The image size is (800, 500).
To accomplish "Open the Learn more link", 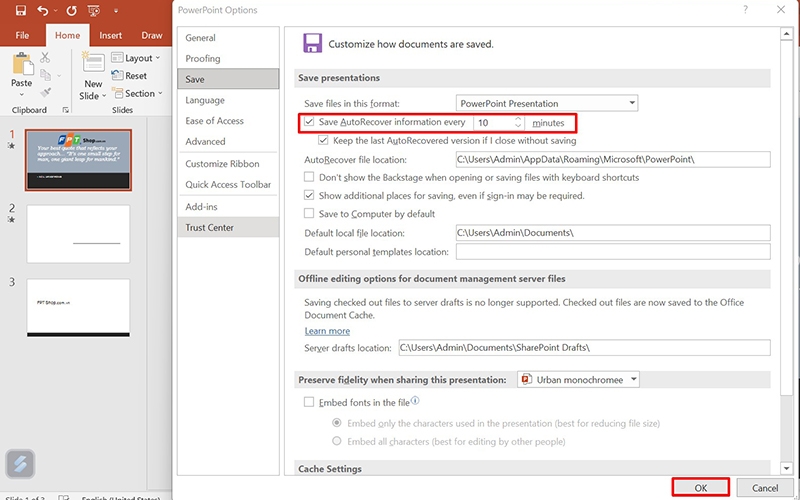I will (327, 331).
